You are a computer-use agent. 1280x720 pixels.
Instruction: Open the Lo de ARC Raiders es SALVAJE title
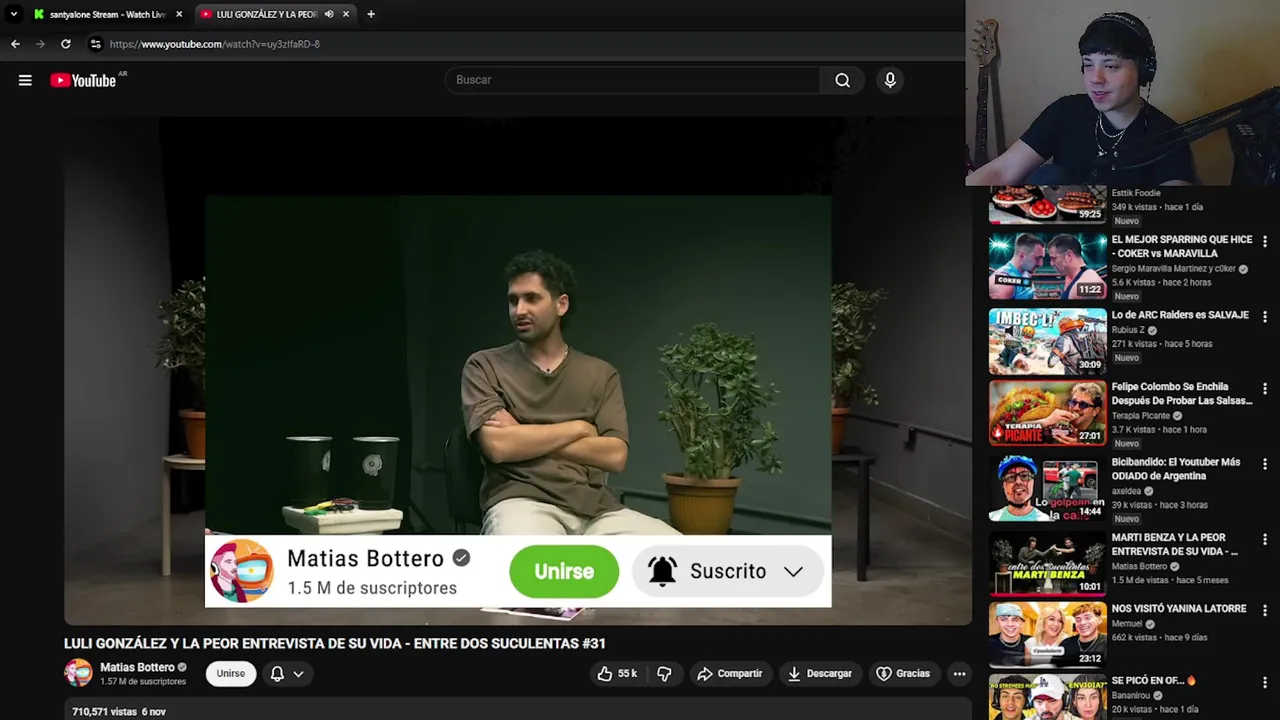tap(1180, 315)
